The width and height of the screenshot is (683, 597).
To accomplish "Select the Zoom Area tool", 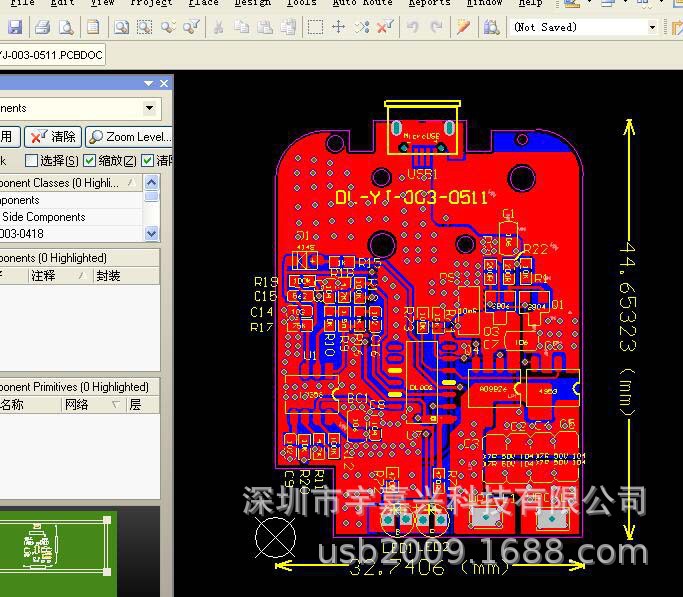I will tap(144, 27).
